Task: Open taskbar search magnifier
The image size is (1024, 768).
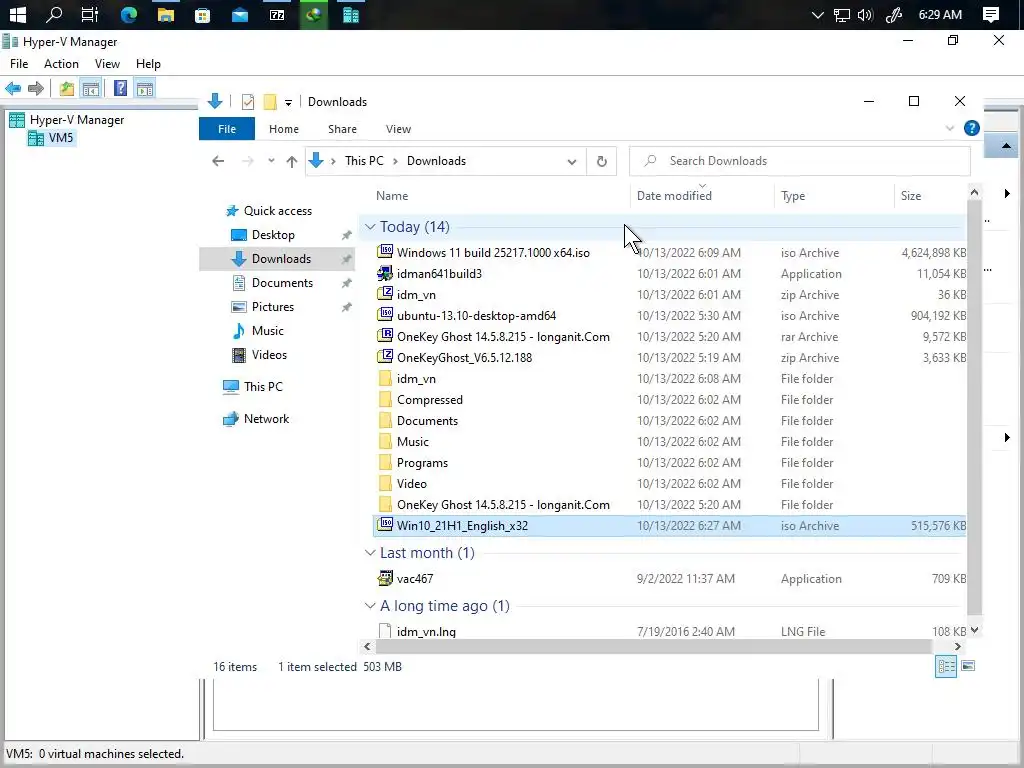Action: pyautogui.click(x=54, y=14)
